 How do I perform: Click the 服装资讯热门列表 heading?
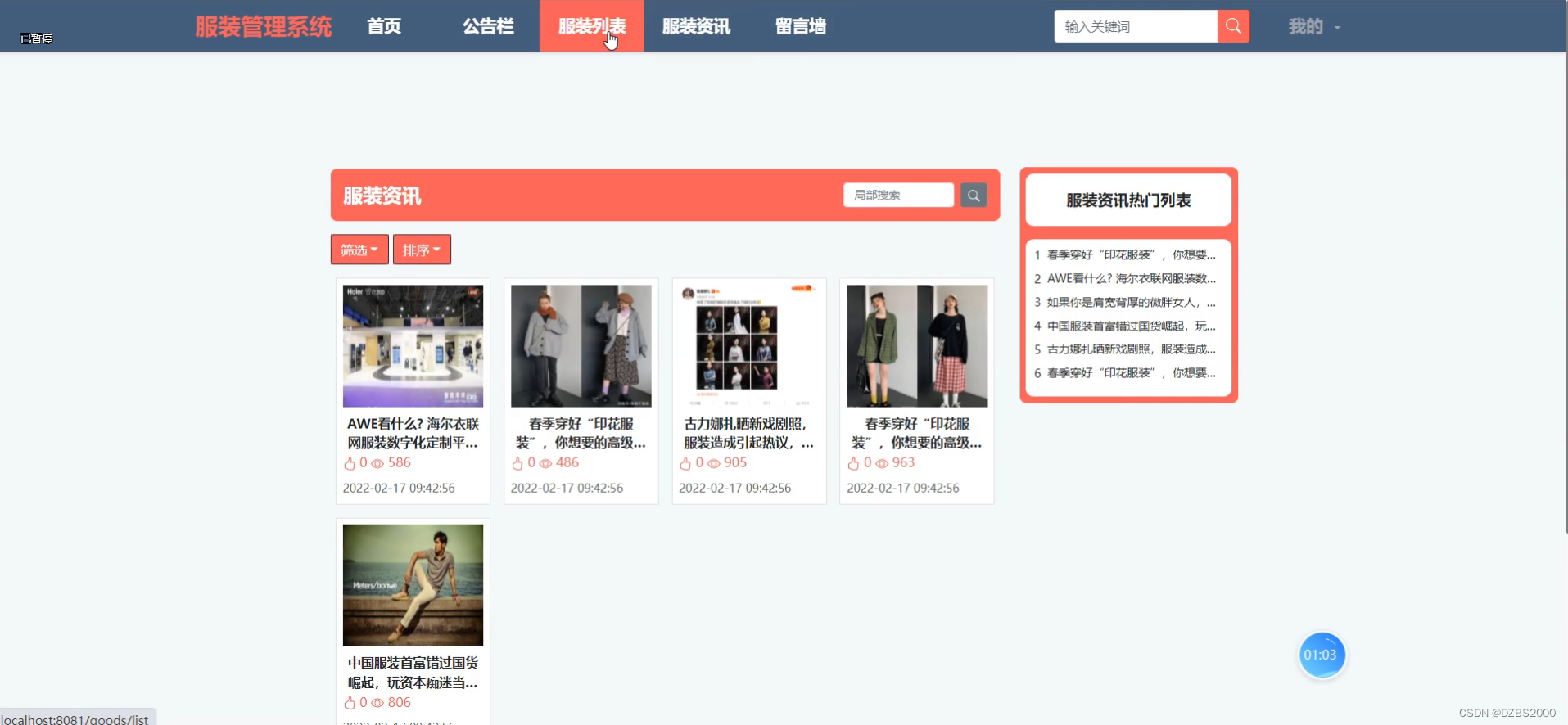click(1128, 200)
